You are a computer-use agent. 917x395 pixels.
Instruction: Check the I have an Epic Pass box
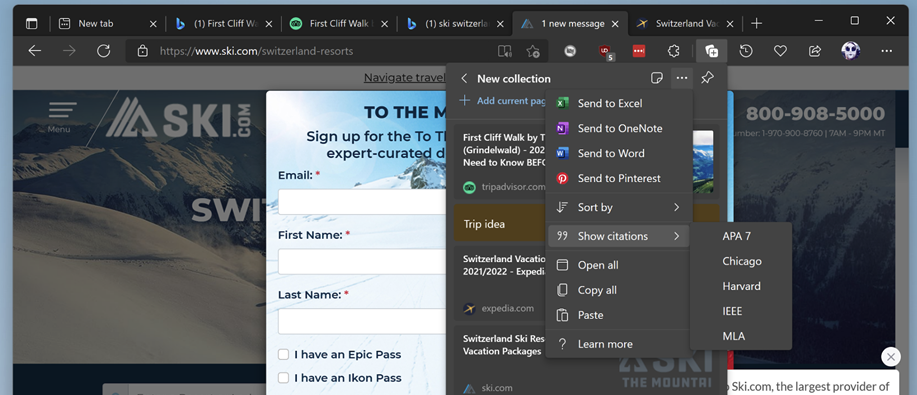[284, 354]
